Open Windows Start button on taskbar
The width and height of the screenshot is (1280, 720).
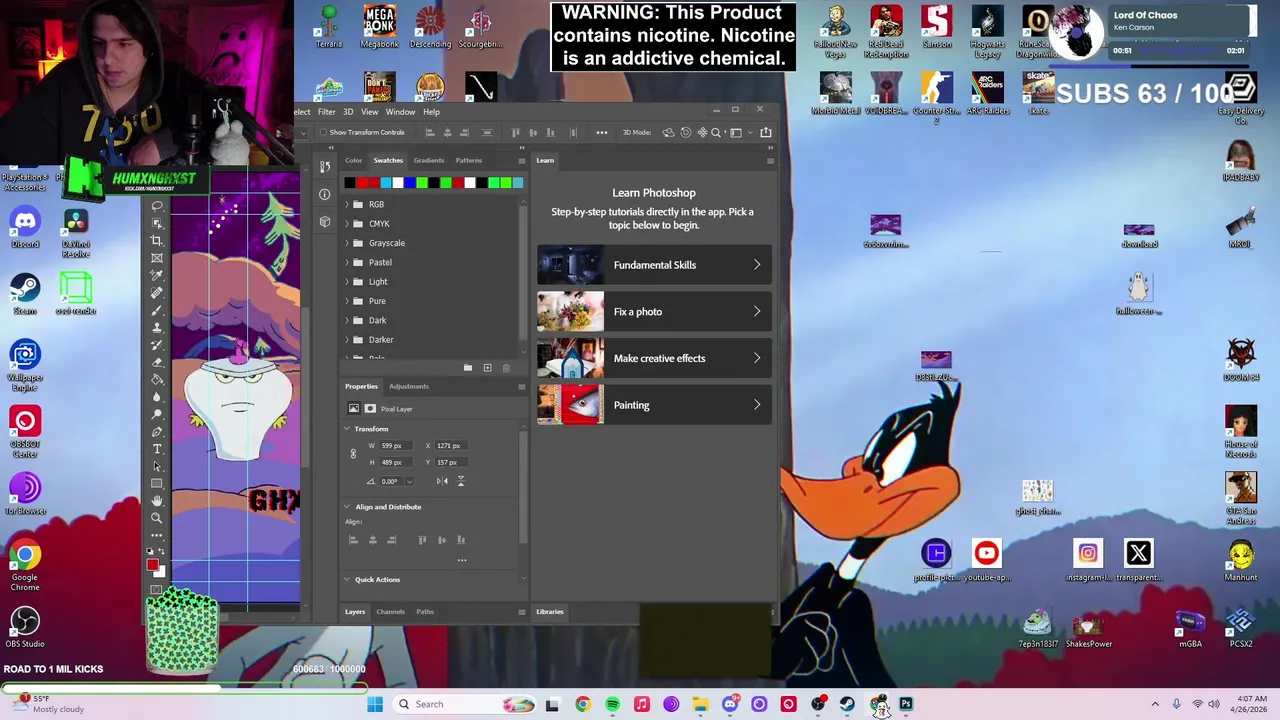(x=375, y=704)
